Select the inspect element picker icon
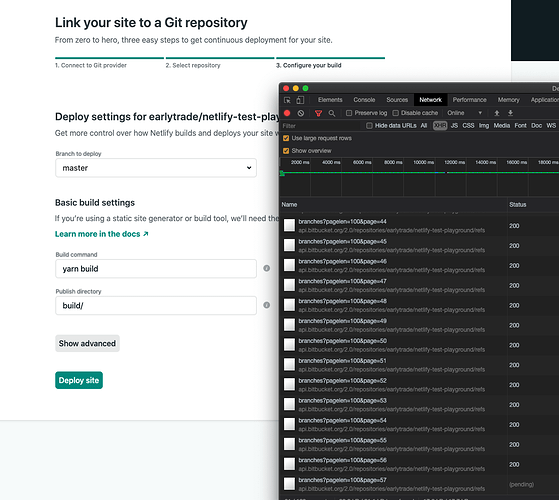This screenshot has width=559, height=500. click(287, 100)
